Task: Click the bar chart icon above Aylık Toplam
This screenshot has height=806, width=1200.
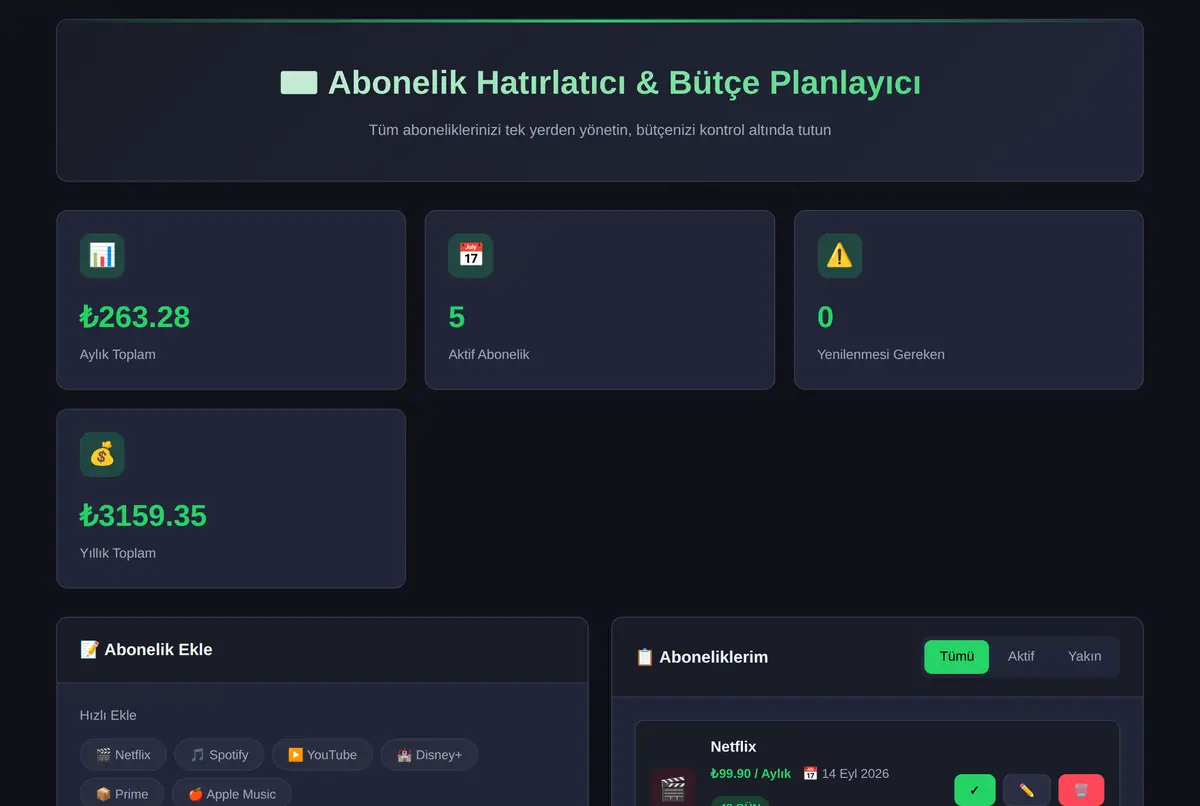Action: tap(102, 256)
